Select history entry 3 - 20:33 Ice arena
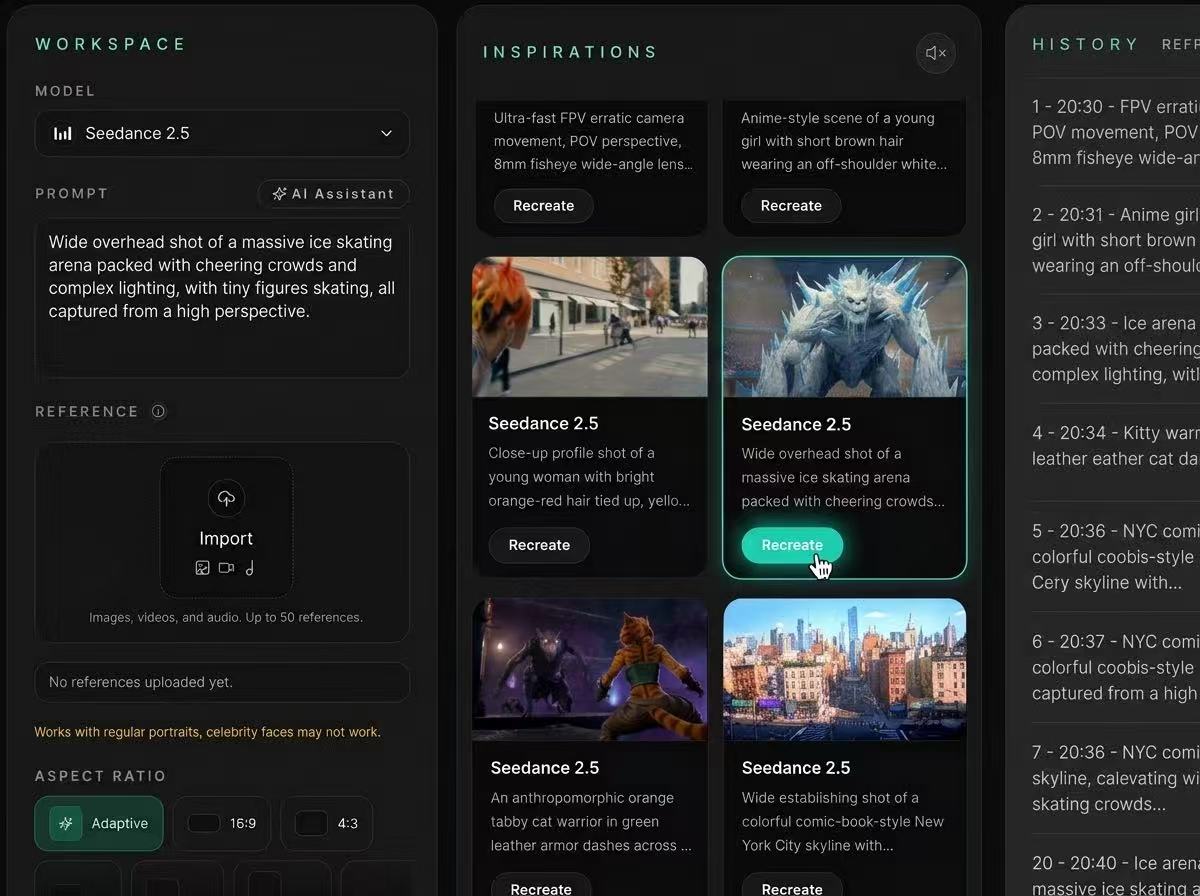The image size is (1200, 896). point(1115,349)
